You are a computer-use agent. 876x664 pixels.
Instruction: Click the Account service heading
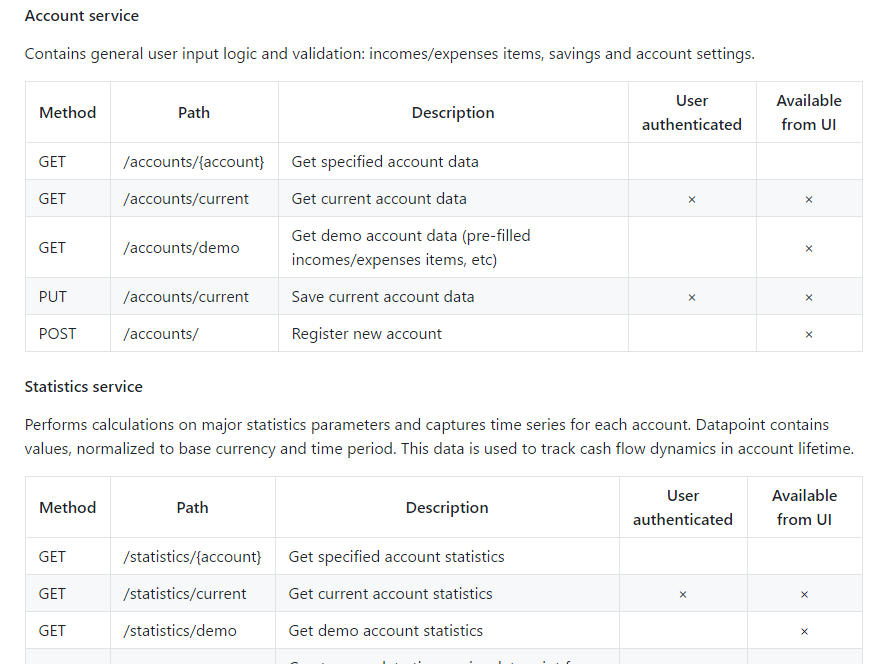pos(82,16)
